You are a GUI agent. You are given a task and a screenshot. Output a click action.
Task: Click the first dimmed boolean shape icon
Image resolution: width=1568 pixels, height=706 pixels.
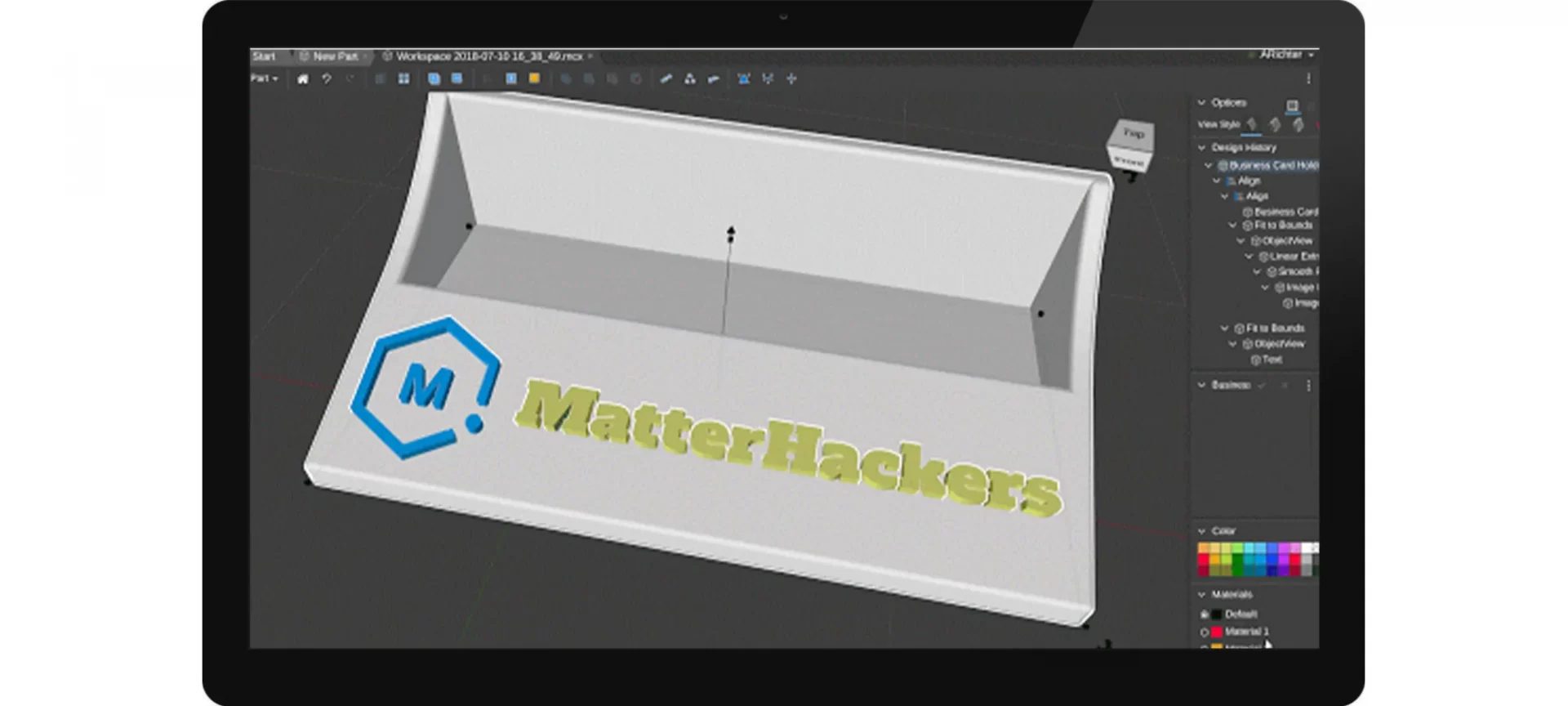coord(565,79)
